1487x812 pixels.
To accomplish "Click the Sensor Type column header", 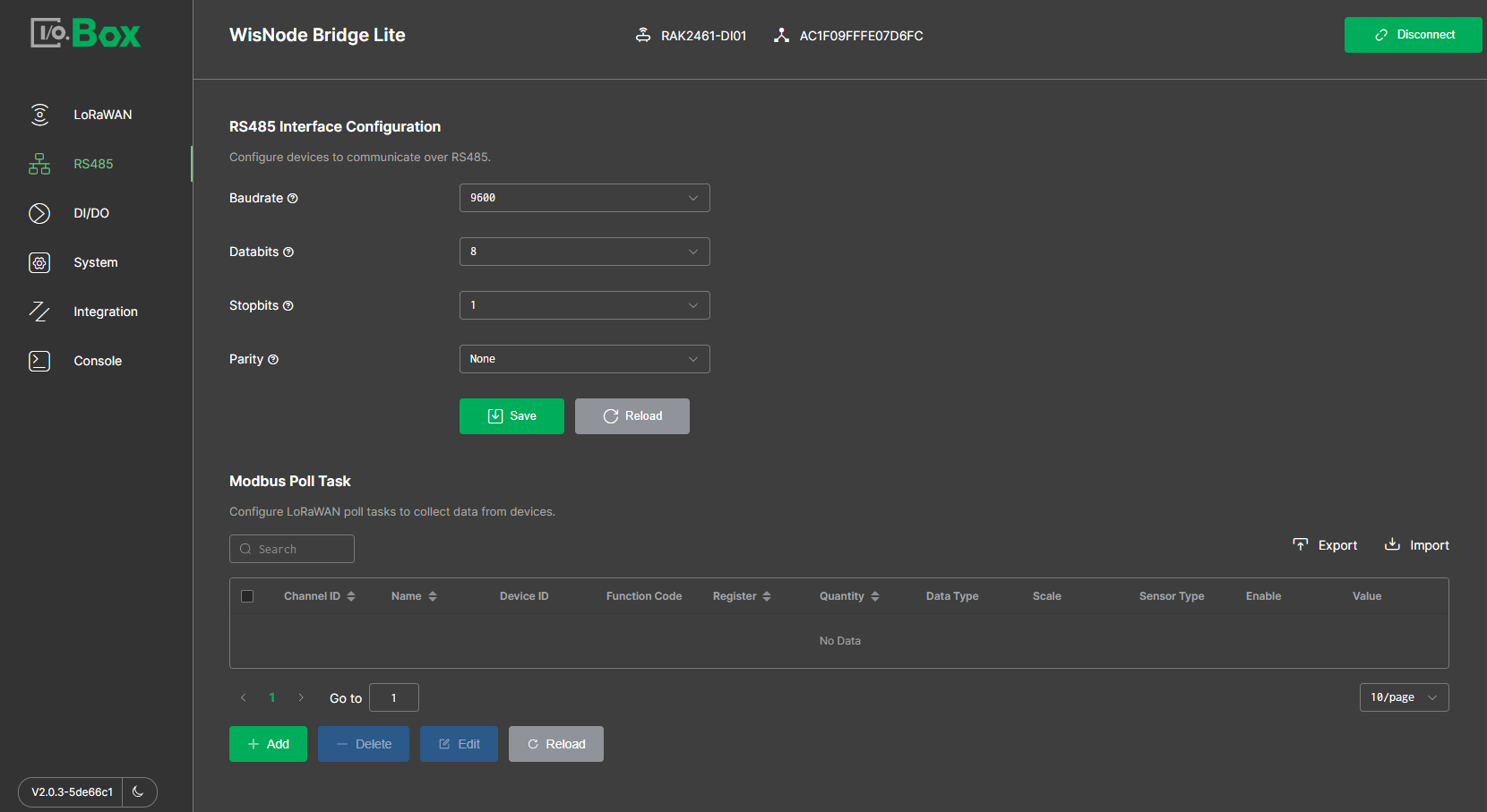I will (x=1172, y=596).
